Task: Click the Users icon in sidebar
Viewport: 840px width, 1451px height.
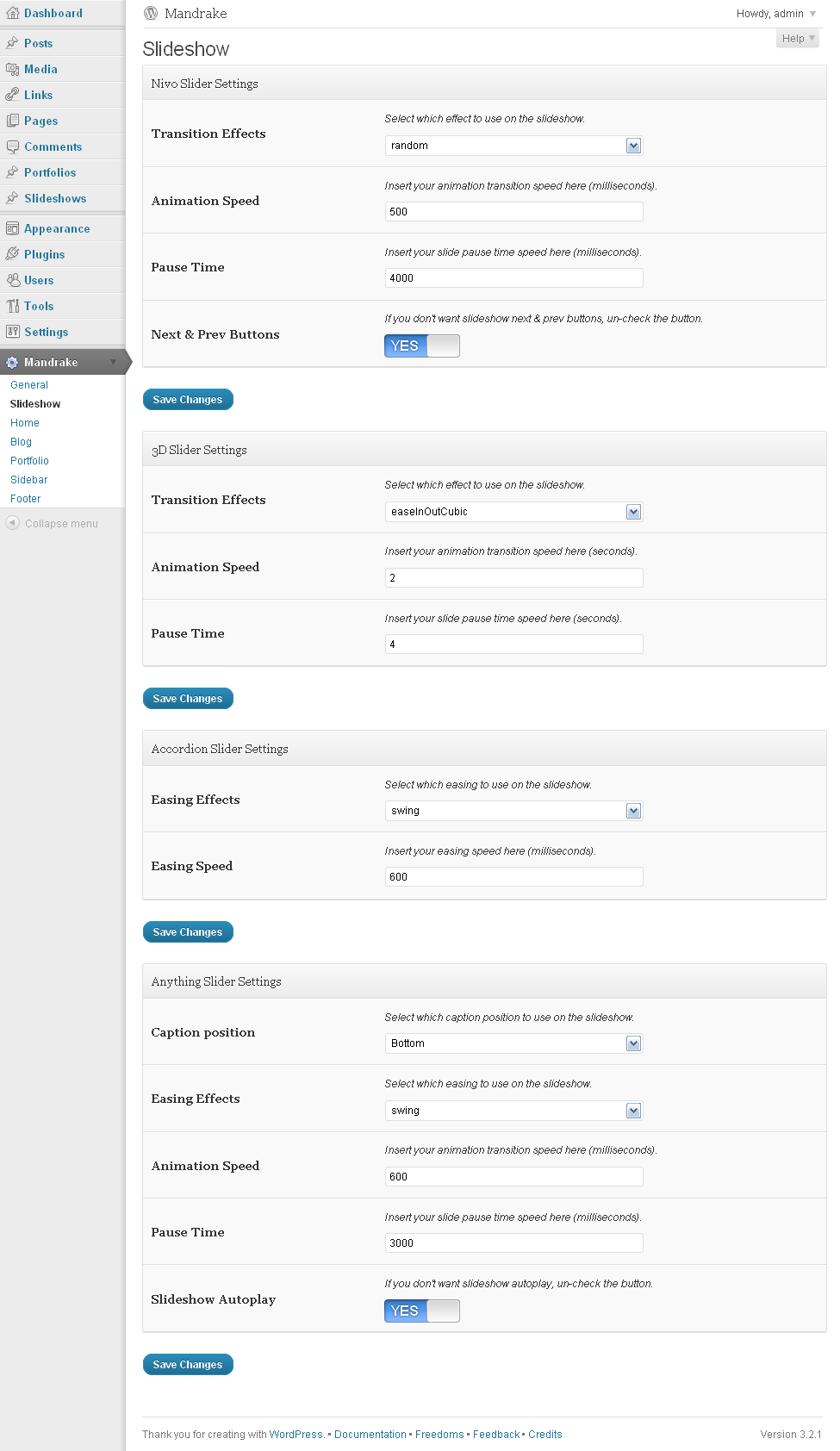Action: (12, 280)
